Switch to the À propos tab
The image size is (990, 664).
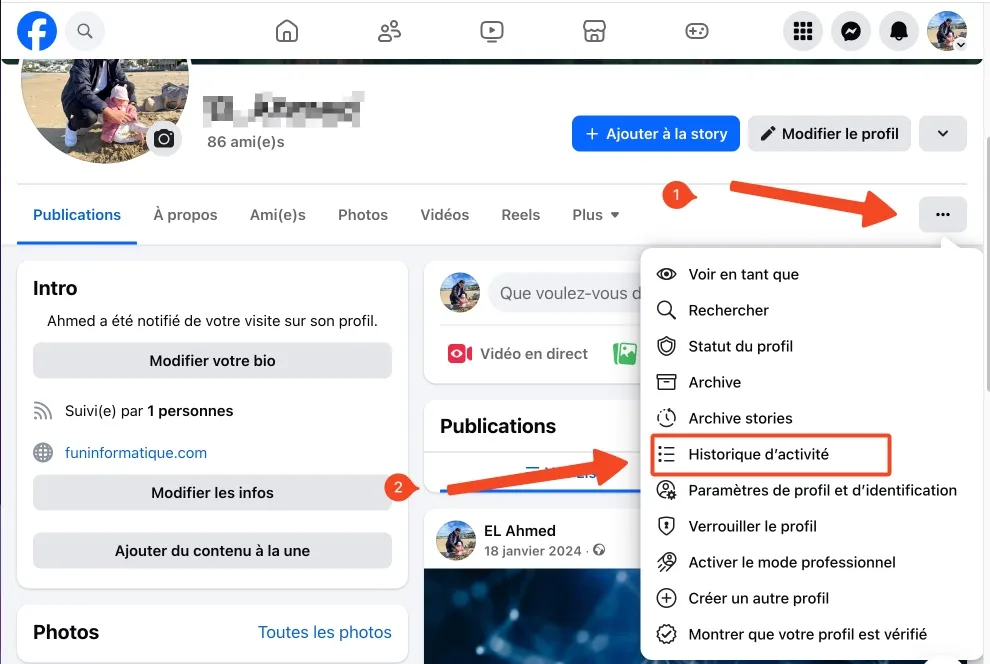[x=185, y=215]
